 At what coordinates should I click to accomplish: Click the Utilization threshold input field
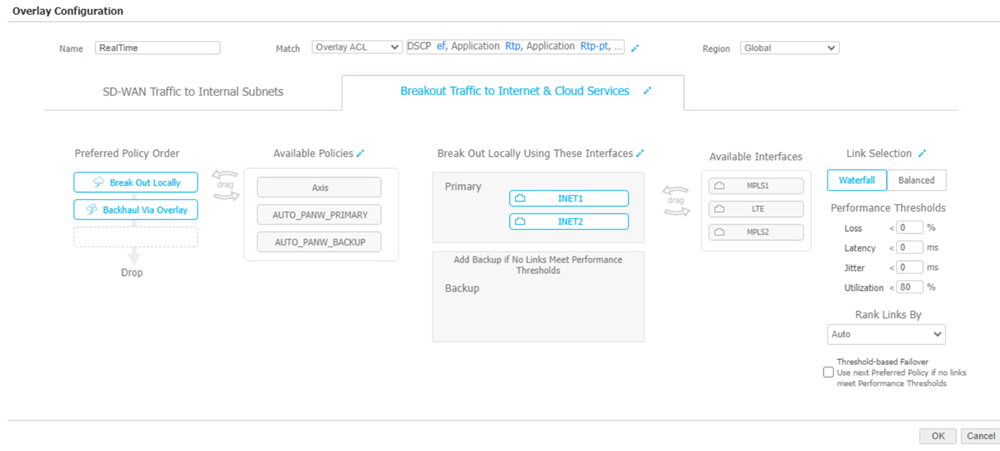click(909, 287)
